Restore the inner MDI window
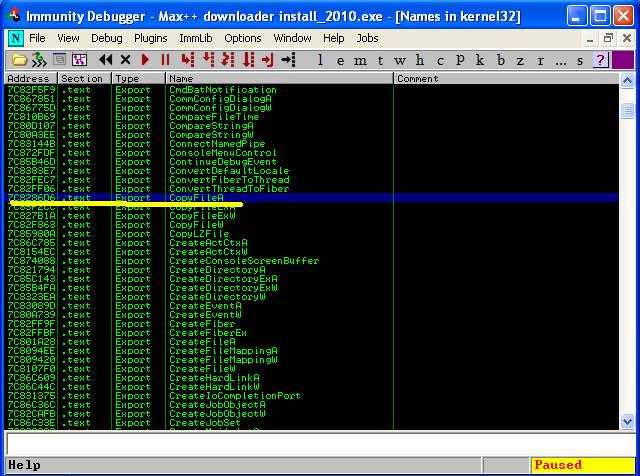Viewport: 640px width, 476px height. [608, 38]
